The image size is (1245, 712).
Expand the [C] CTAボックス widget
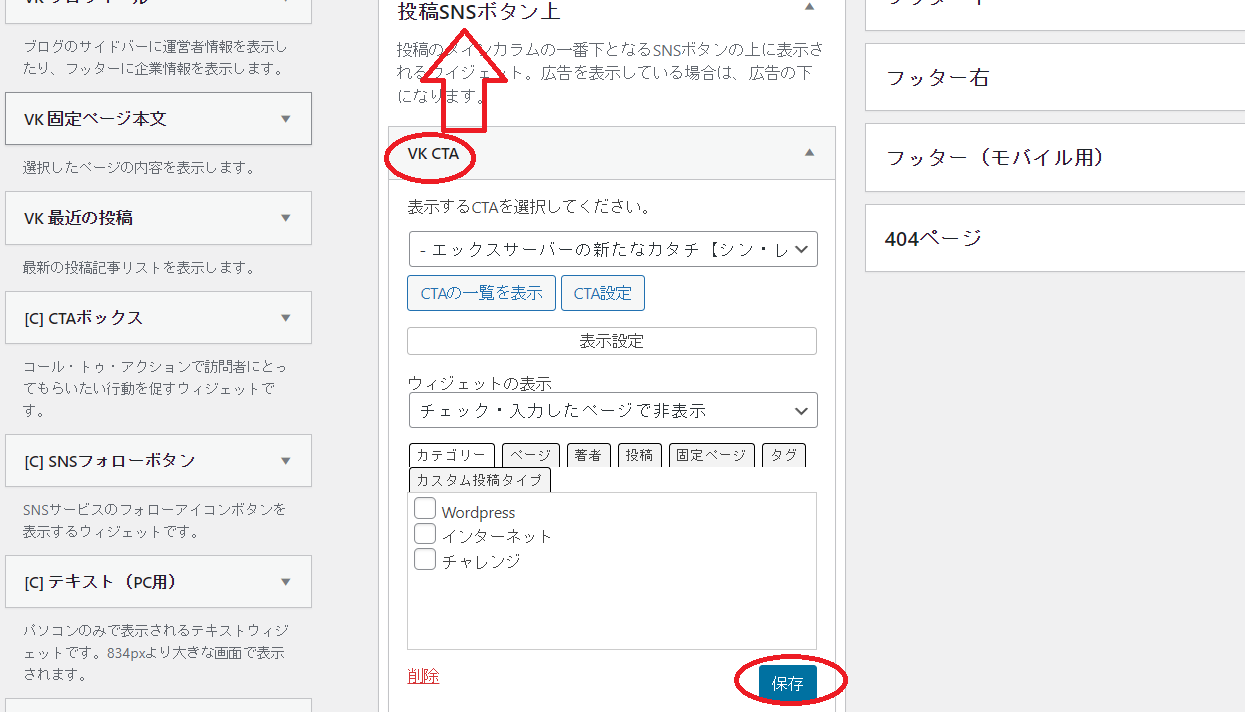[x=286, y=318]
